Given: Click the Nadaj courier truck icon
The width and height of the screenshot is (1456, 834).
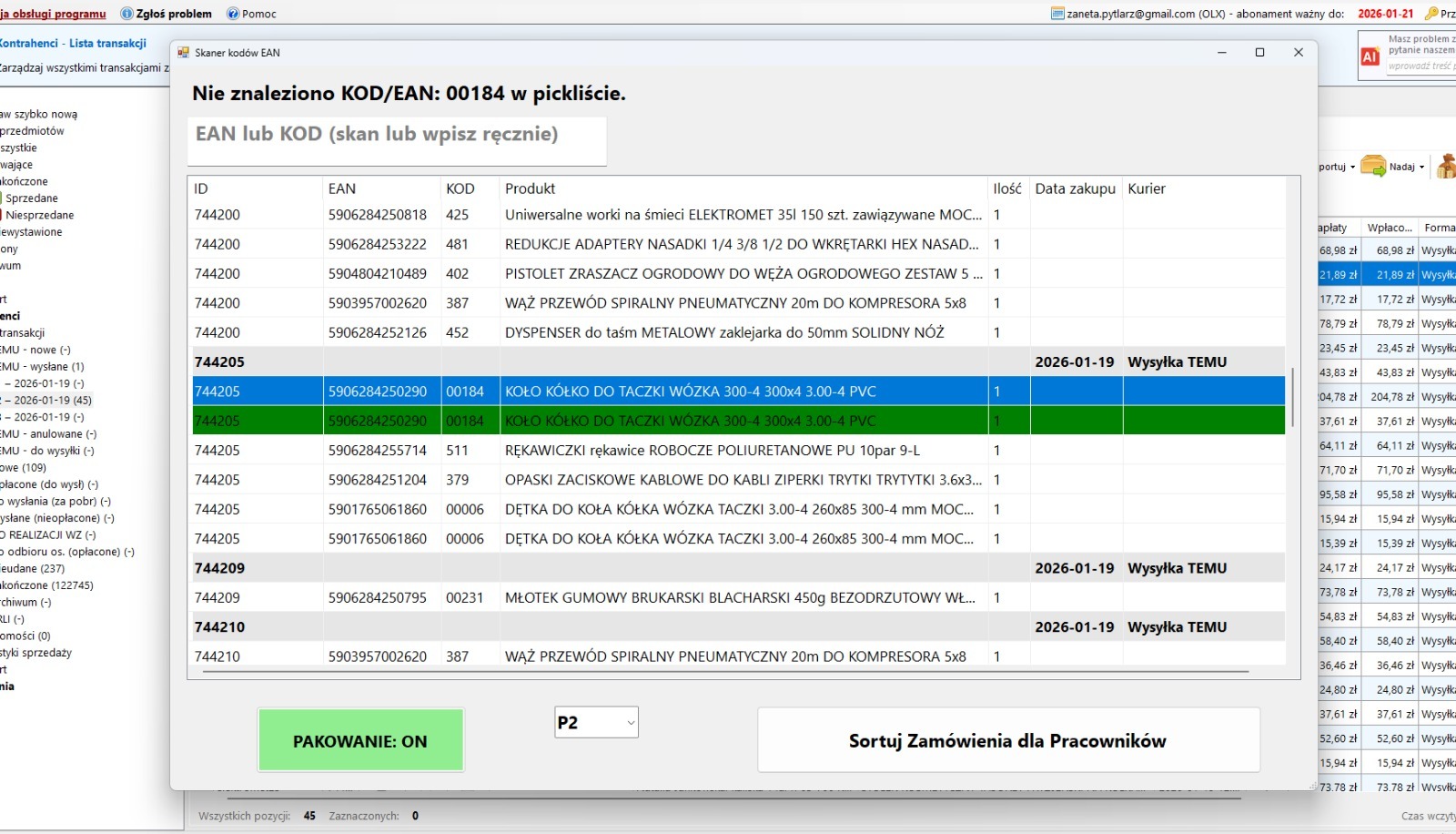Looking at the screenshot, I should 1373,167.
